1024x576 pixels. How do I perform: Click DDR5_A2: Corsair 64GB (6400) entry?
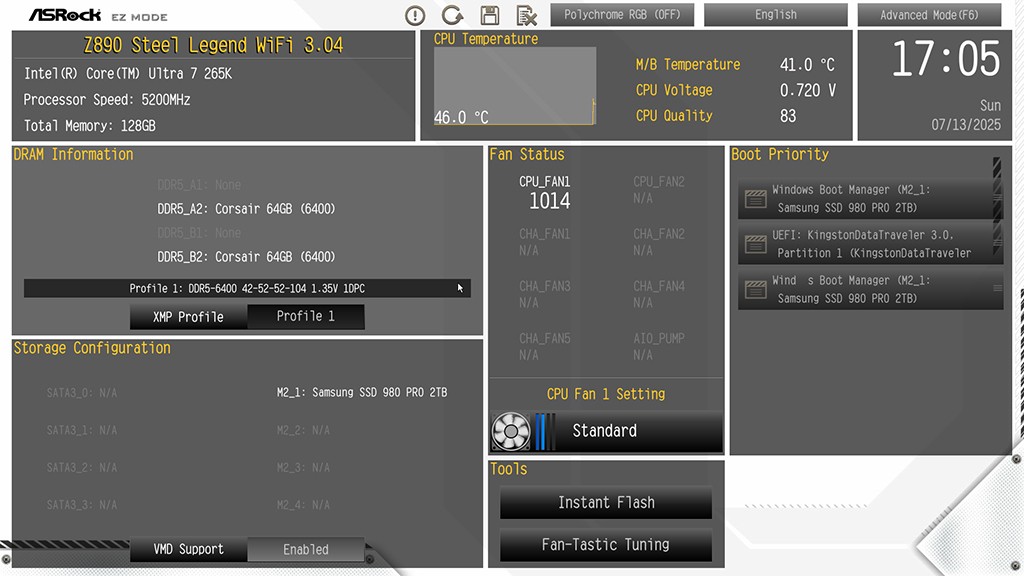(x=246, y=209)
